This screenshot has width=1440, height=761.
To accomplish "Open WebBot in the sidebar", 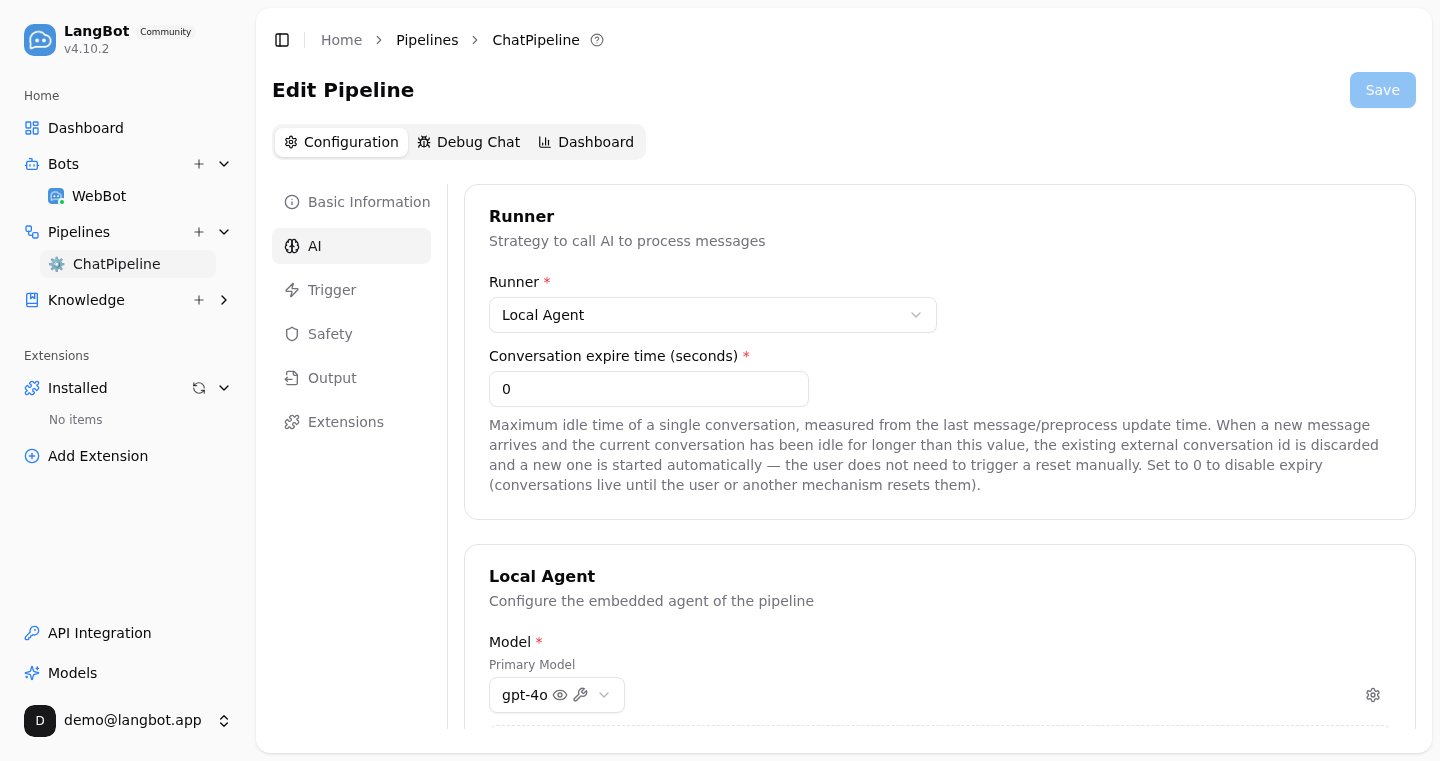I will (x=128, y=196).
